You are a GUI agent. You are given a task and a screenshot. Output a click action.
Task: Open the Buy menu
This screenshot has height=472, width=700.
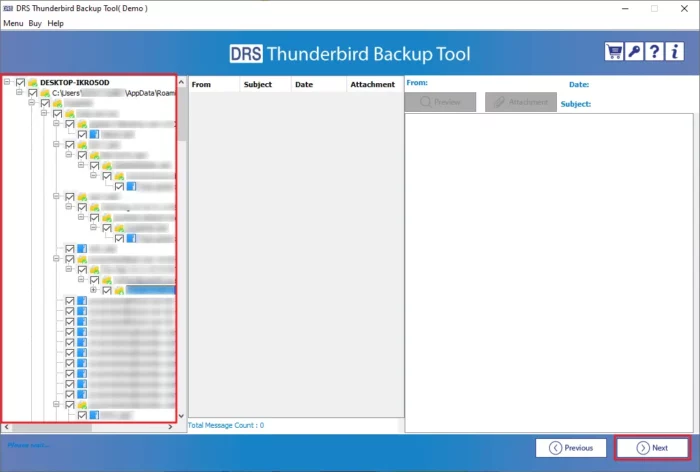point(35,23)
